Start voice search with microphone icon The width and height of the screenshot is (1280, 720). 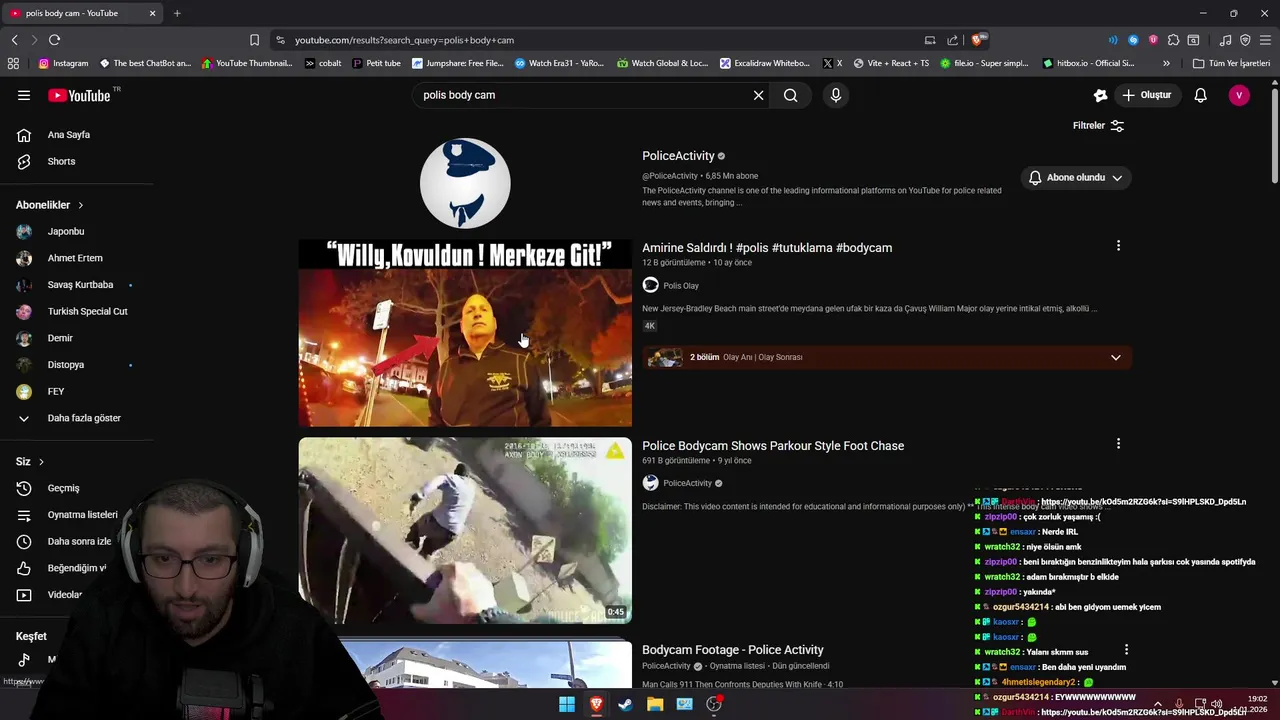(836, 95)
